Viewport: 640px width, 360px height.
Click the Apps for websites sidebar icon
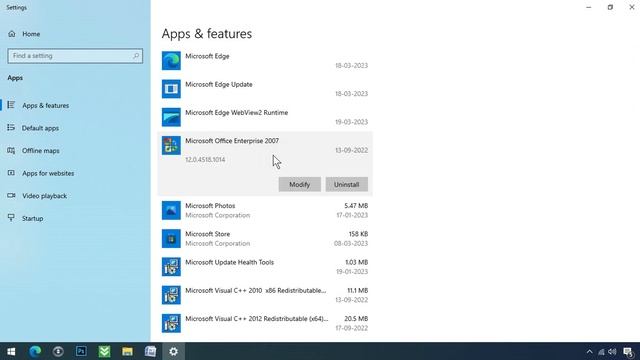pyautogui.click(x=11, y=173)
